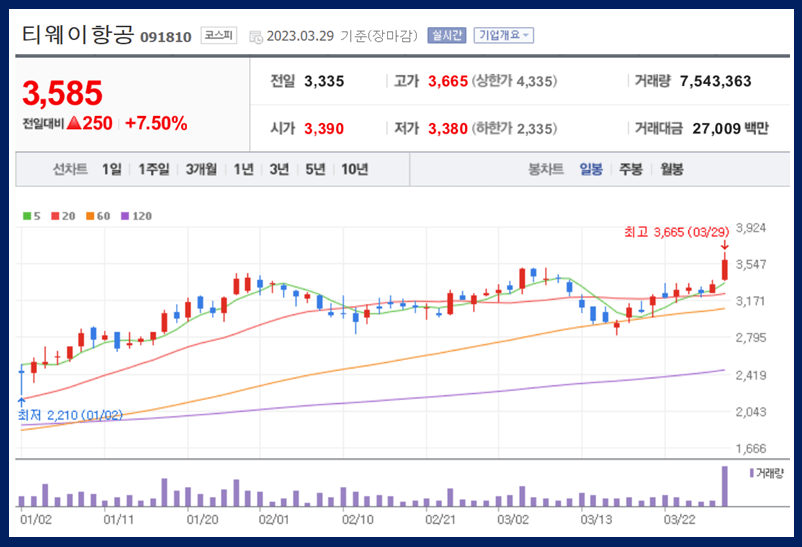Click the 전일 value 3,335

point(324,81)
